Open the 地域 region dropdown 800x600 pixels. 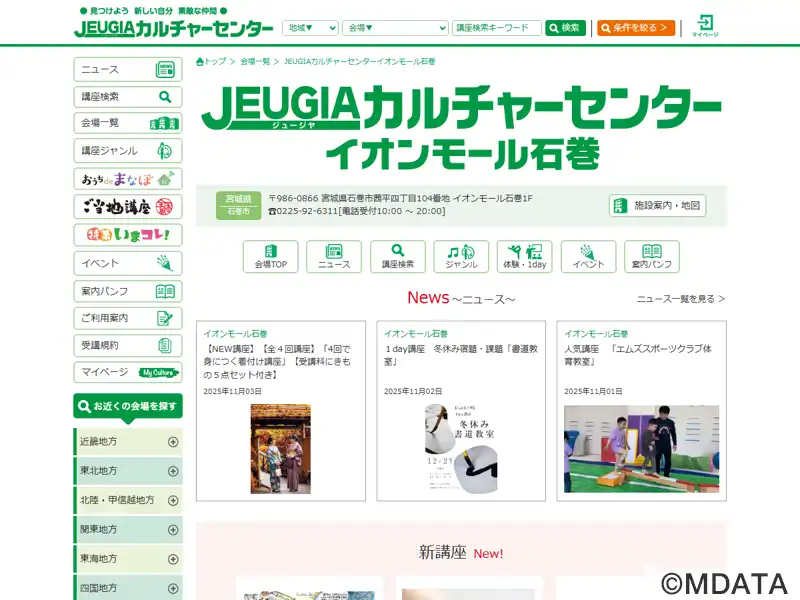[x=310, y=28]
